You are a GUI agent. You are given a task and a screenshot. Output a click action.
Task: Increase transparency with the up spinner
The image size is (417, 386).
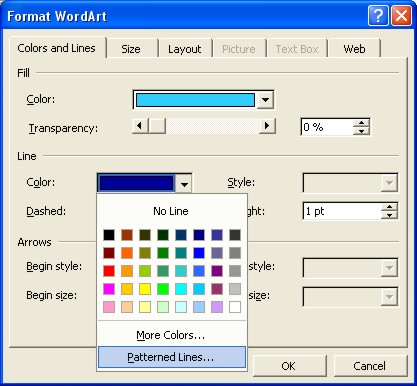[361, 123]
